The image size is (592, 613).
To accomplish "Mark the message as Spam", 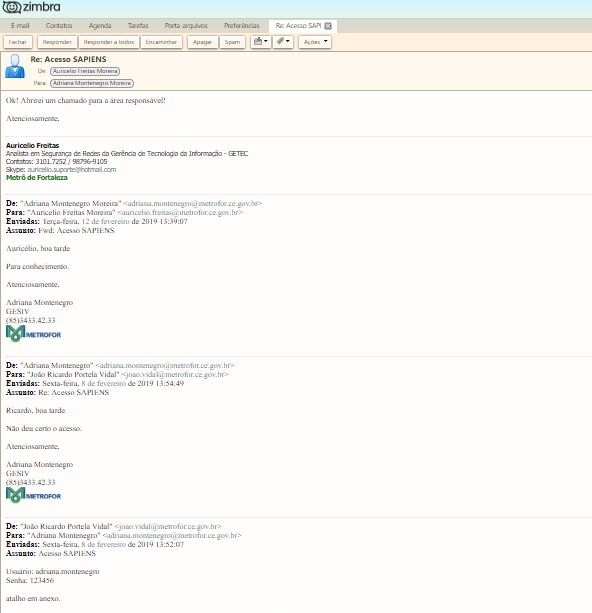I will [232, 42].
